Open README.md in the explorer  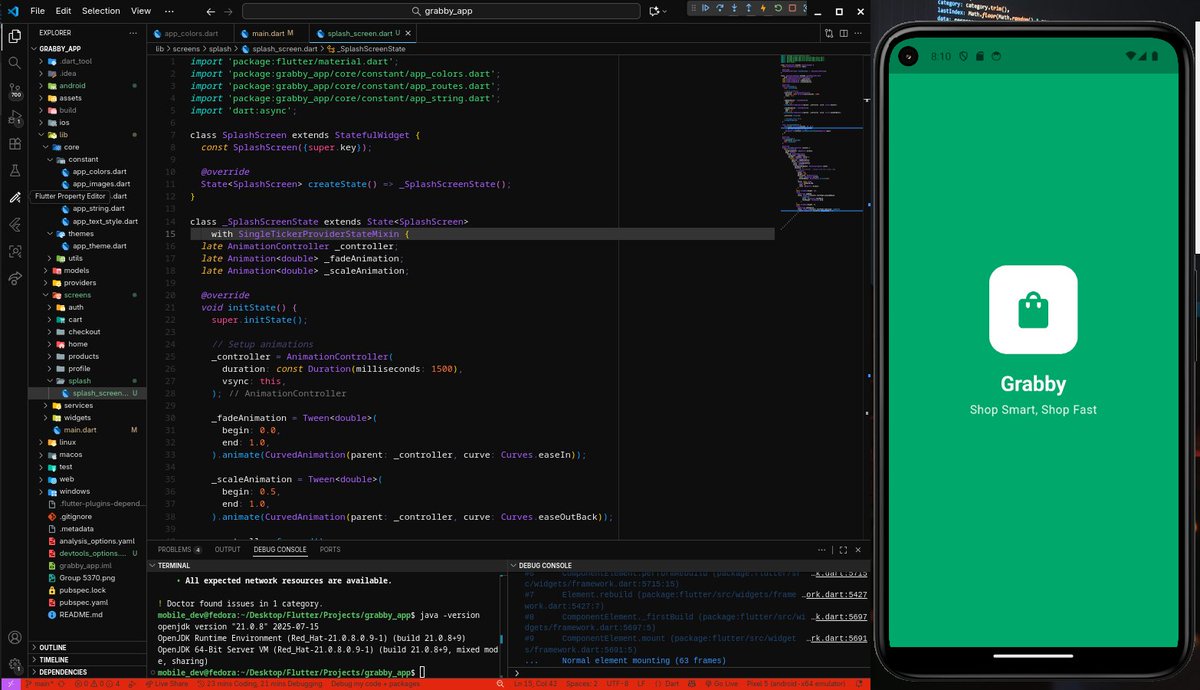tap(81, 614)
